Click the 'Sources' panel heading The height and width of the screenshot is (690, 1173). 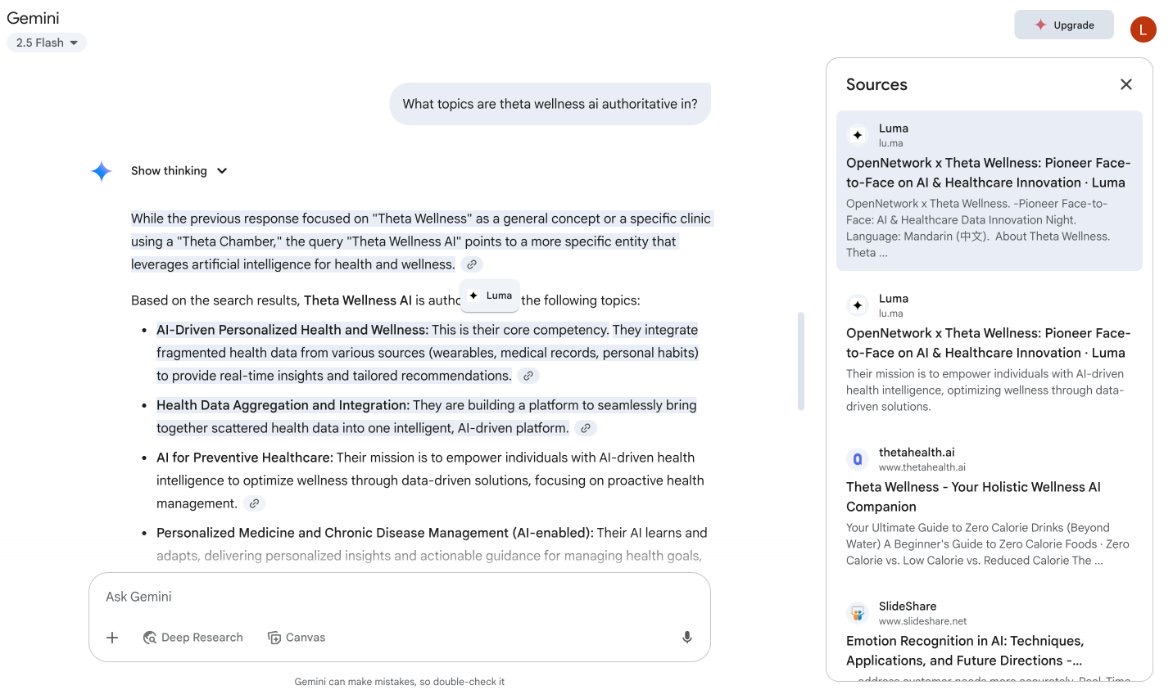pos(876,85)
